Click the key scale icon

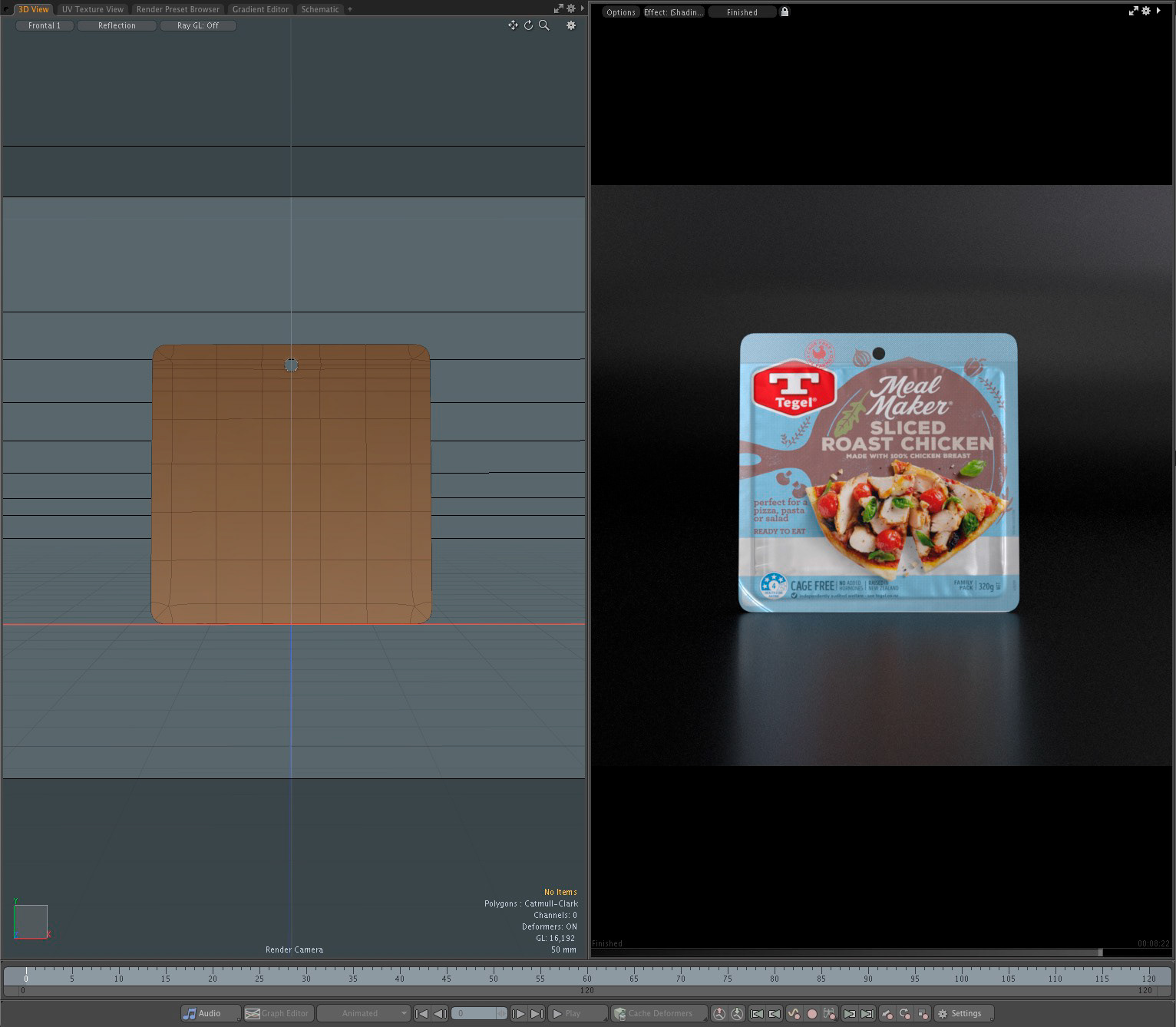pyautogui.click(x=923, y=1013)
